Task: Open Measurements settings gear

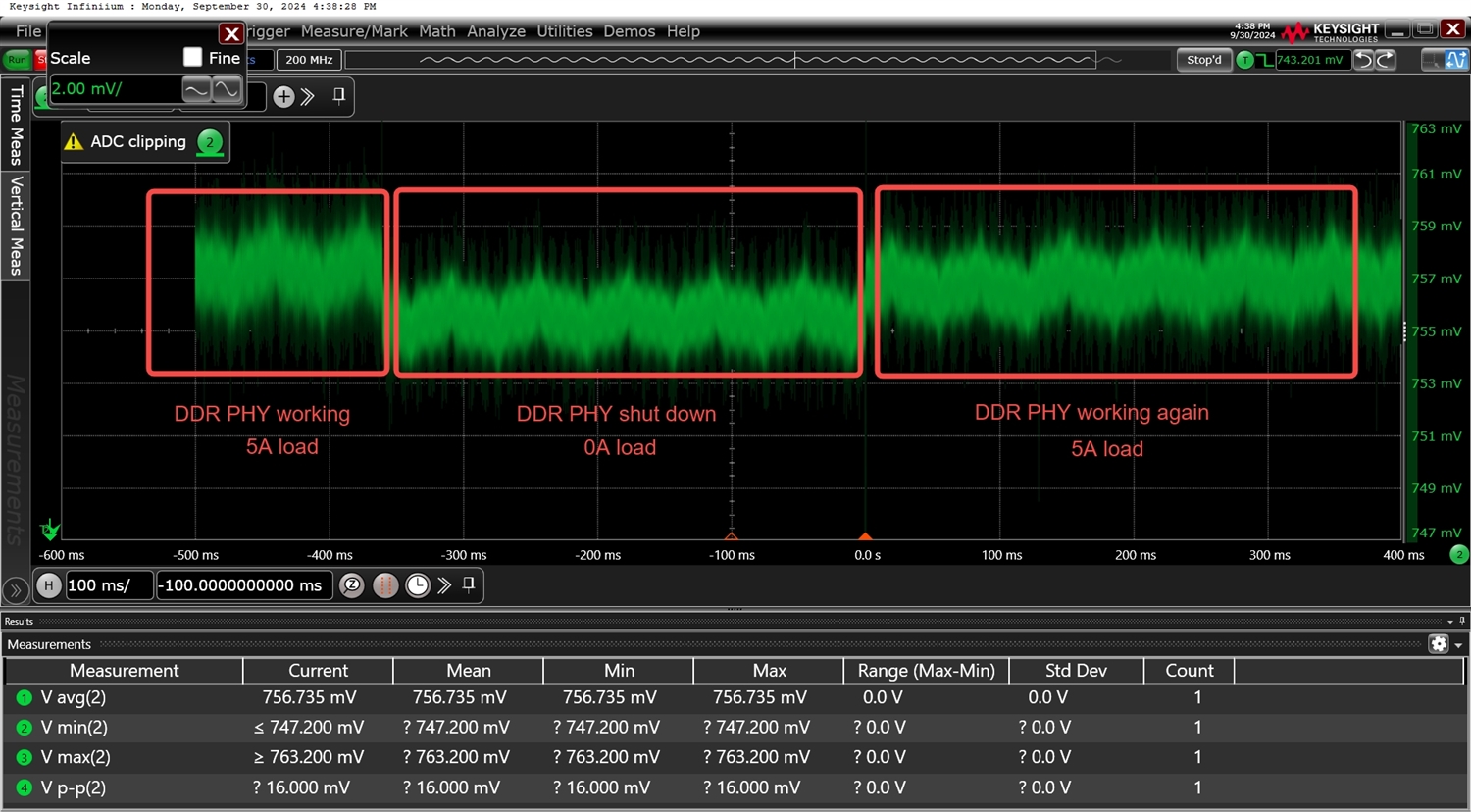Action: tap(1439, 644)
